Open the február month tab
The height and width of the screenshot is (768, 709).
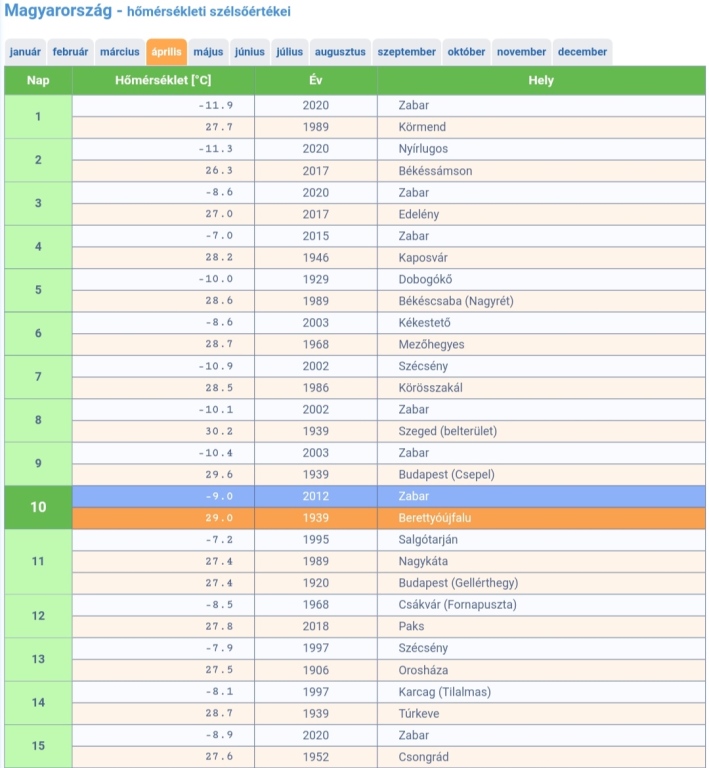(70, 52)
